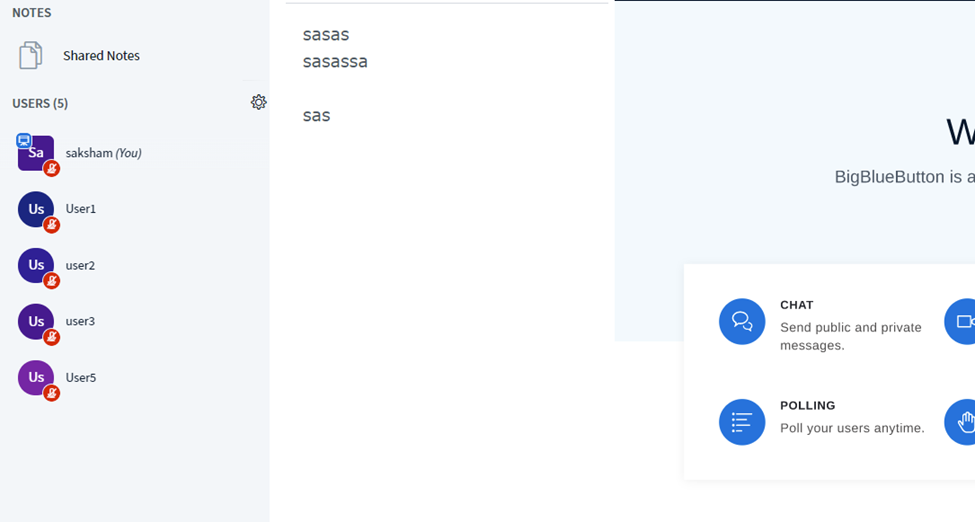The image size is (975, 522).
Task: Click the raise hand circle icon
Action: [x=960, y=422]
